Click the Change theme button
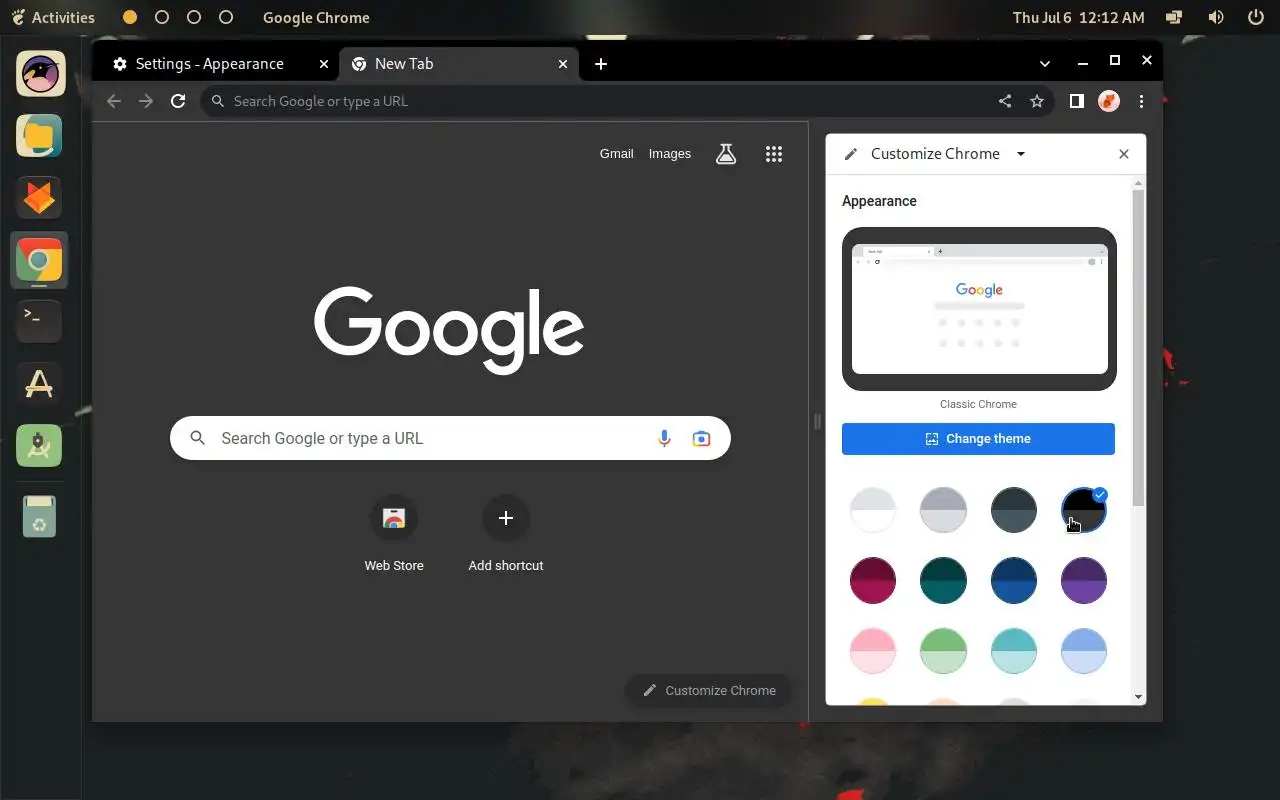This screenshot has width=1280, height=800. click(978, 439)
